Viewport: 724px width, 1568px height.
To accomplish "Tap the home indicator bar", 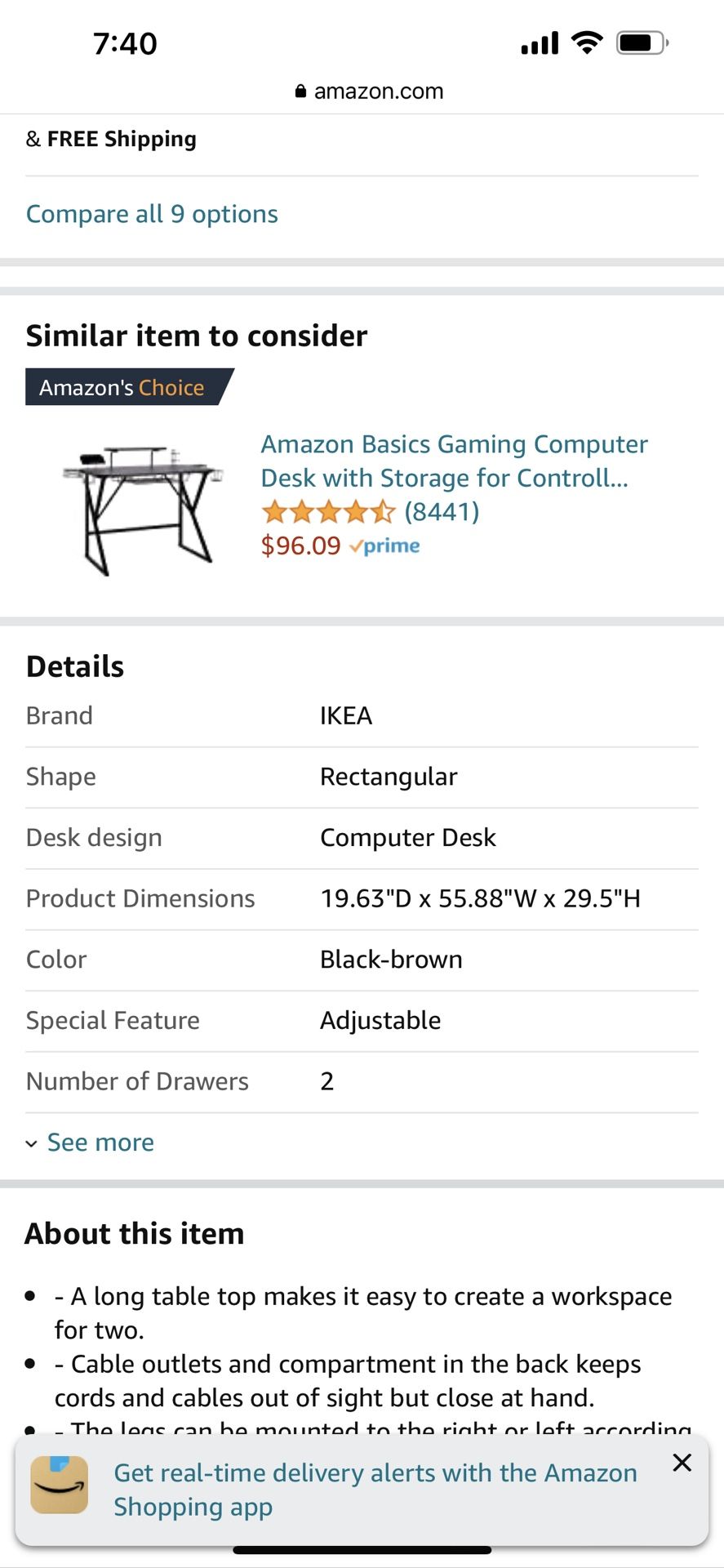I will tap(362, 1549).
